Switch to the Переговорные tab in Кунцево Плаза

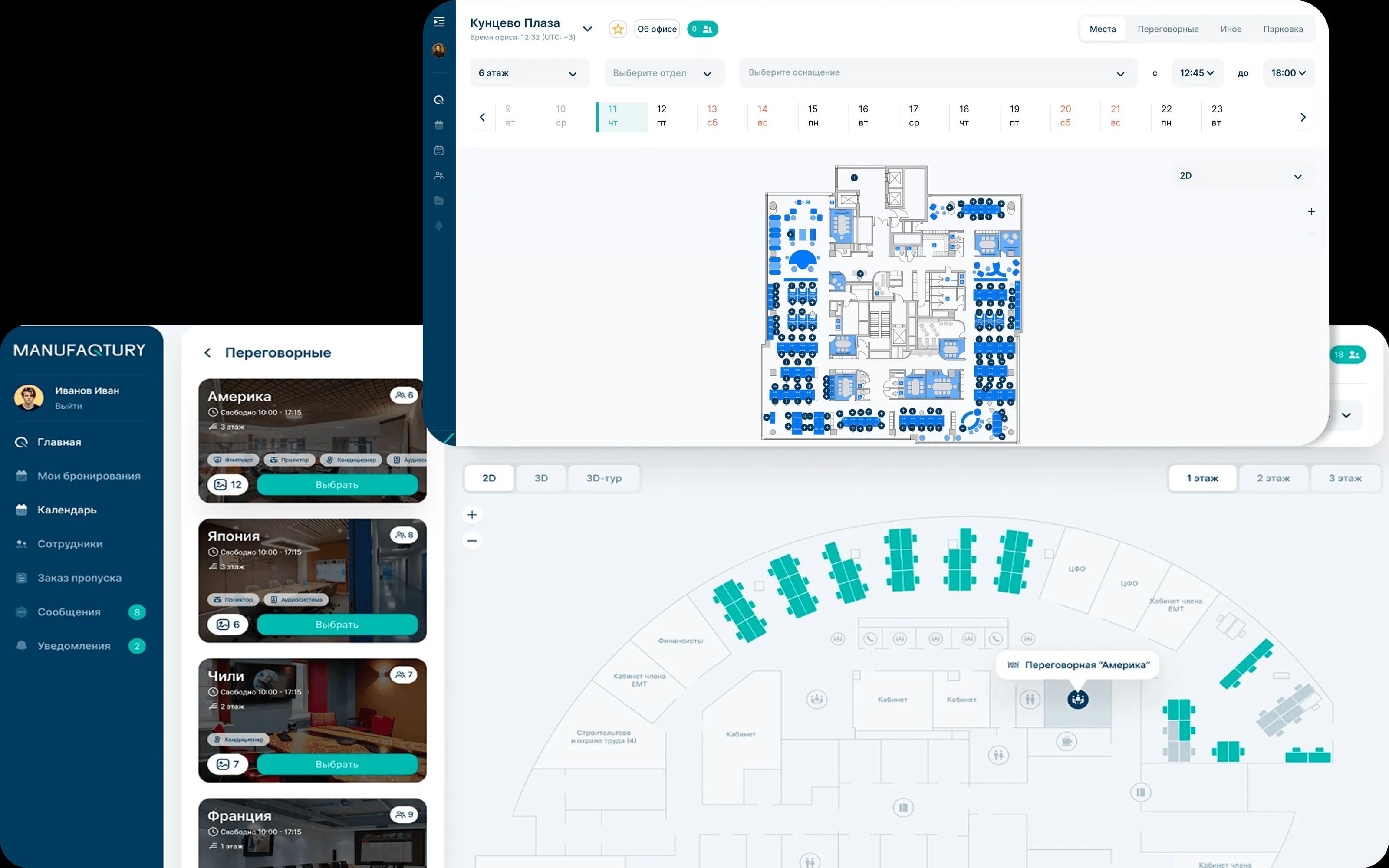click(1168, 29)
